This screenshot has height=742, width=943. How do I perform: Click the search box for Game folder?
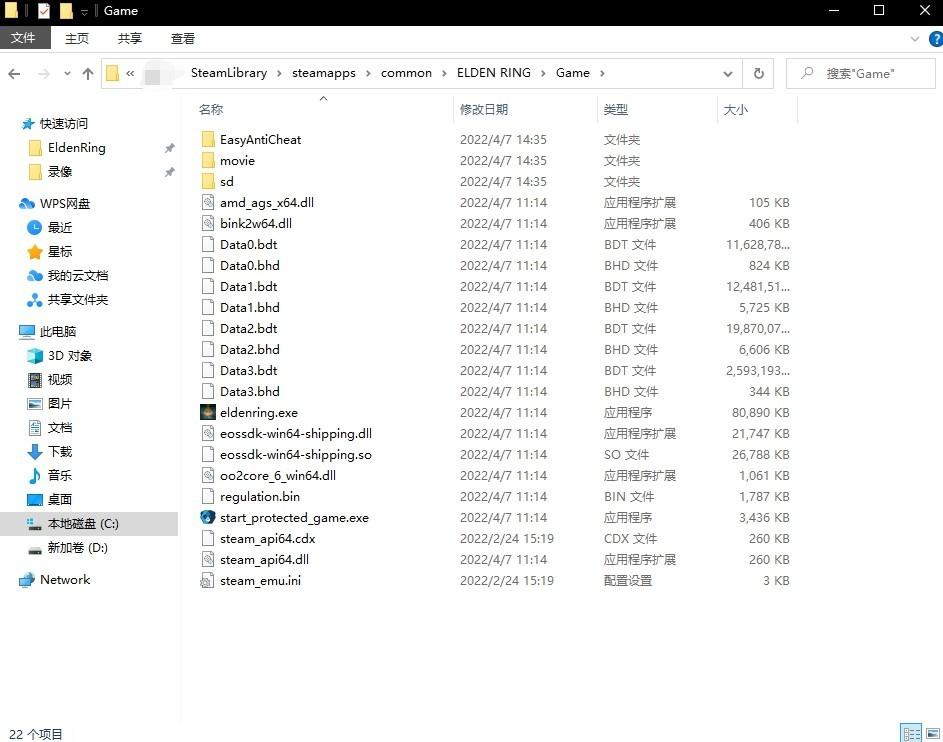click(865, 73)
